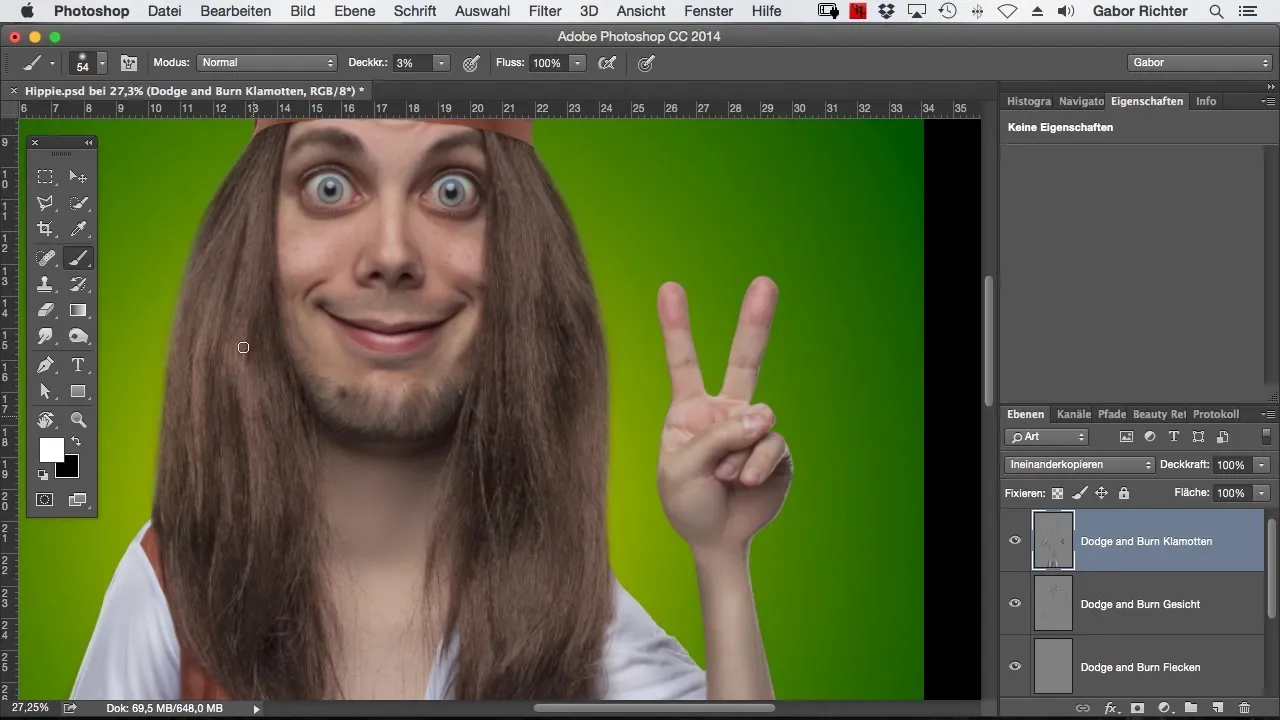The image size is (1280, 720).
Task: Open the Bild menu
Action: (303, 11)
